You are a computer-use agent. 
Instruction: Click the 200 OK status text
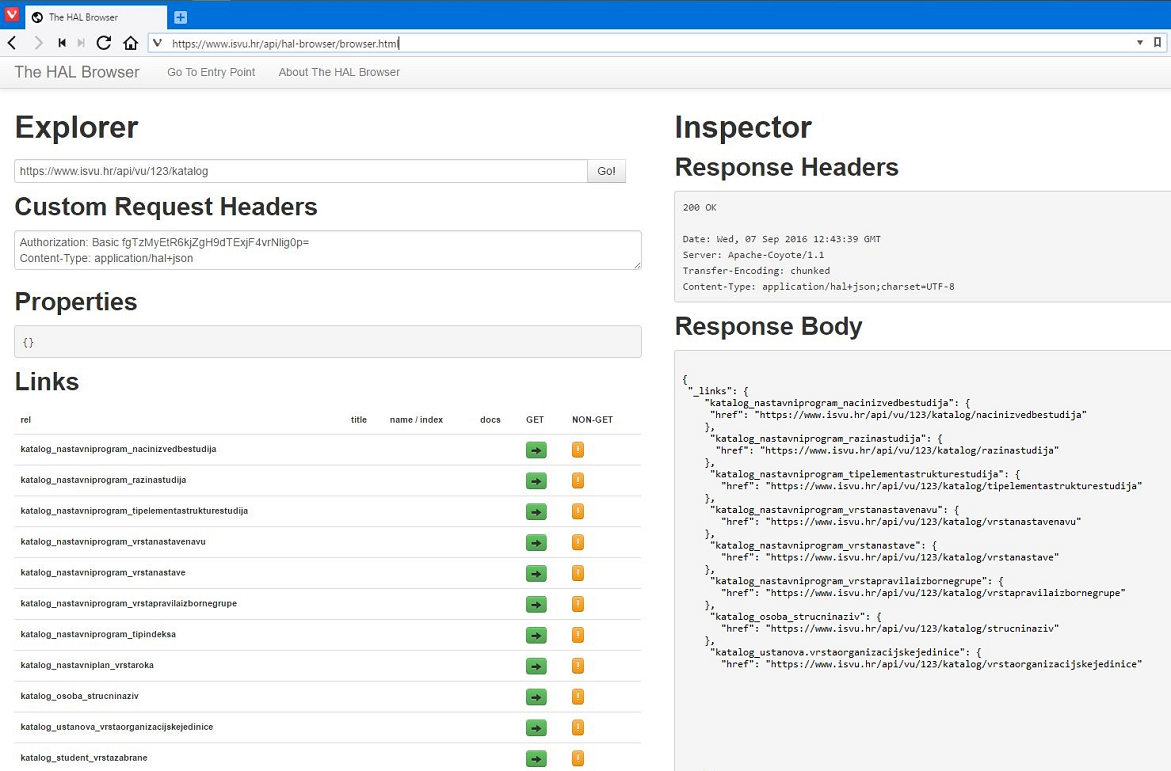click(699, 208)
